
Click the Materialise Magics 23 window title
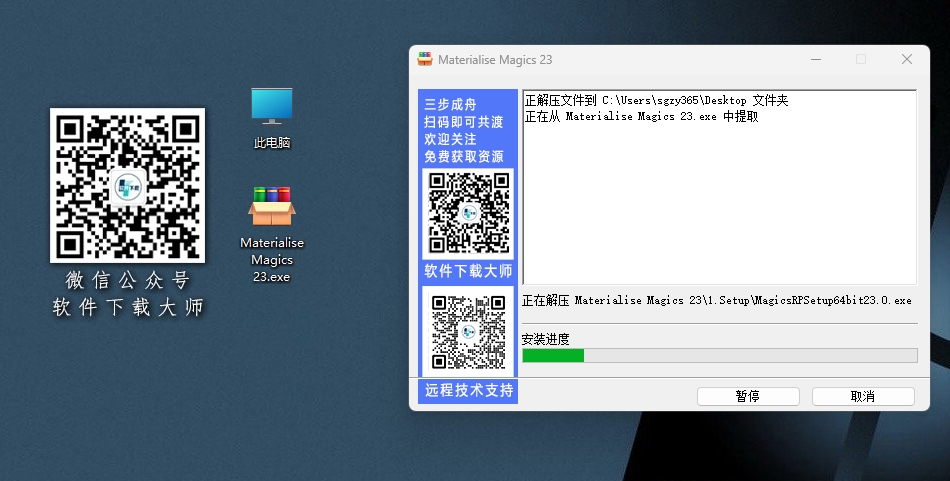click(x=495, y=59)
